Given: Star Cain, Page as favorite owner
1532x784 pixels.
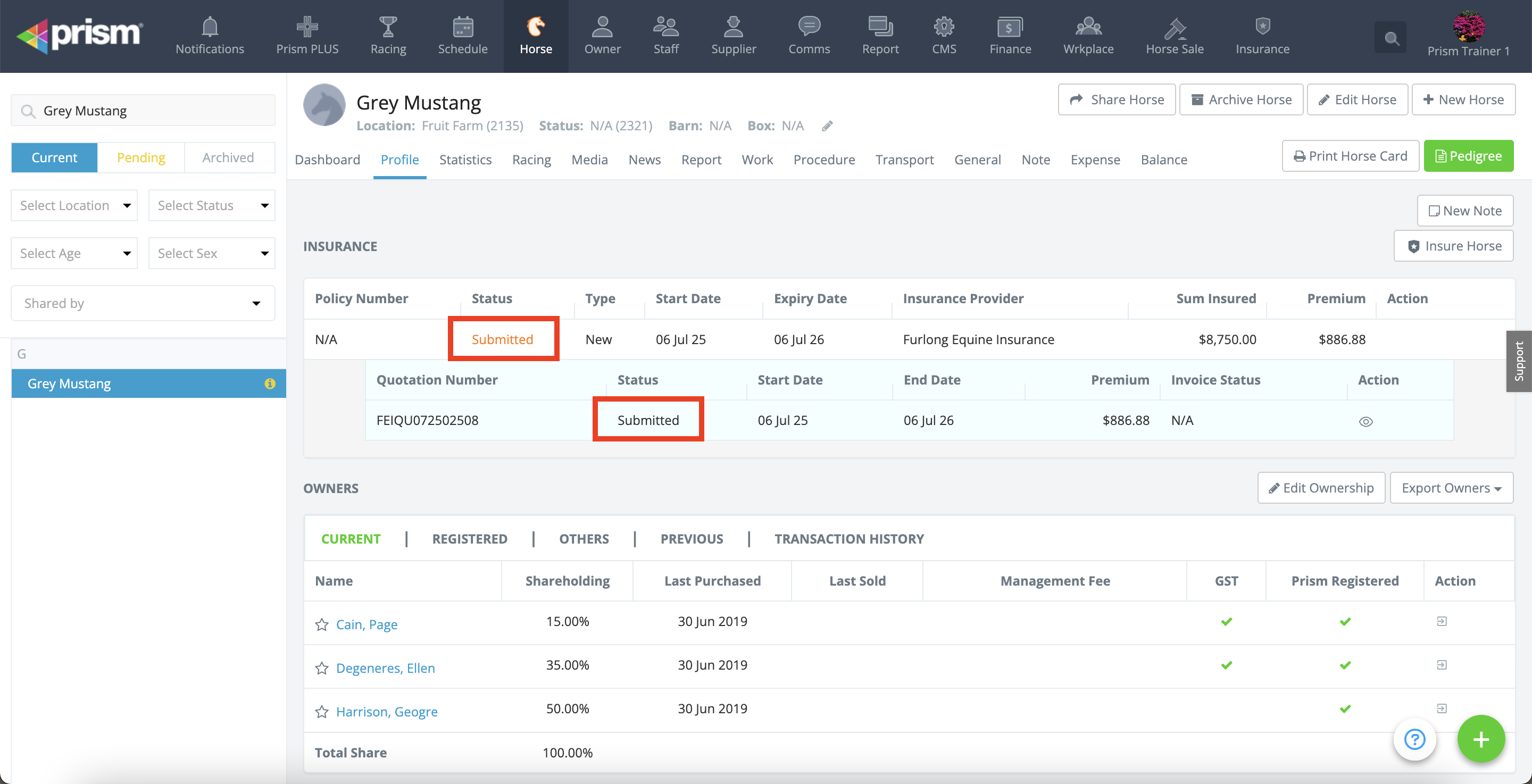Looking at the screenshot, I should pos(322,624).
